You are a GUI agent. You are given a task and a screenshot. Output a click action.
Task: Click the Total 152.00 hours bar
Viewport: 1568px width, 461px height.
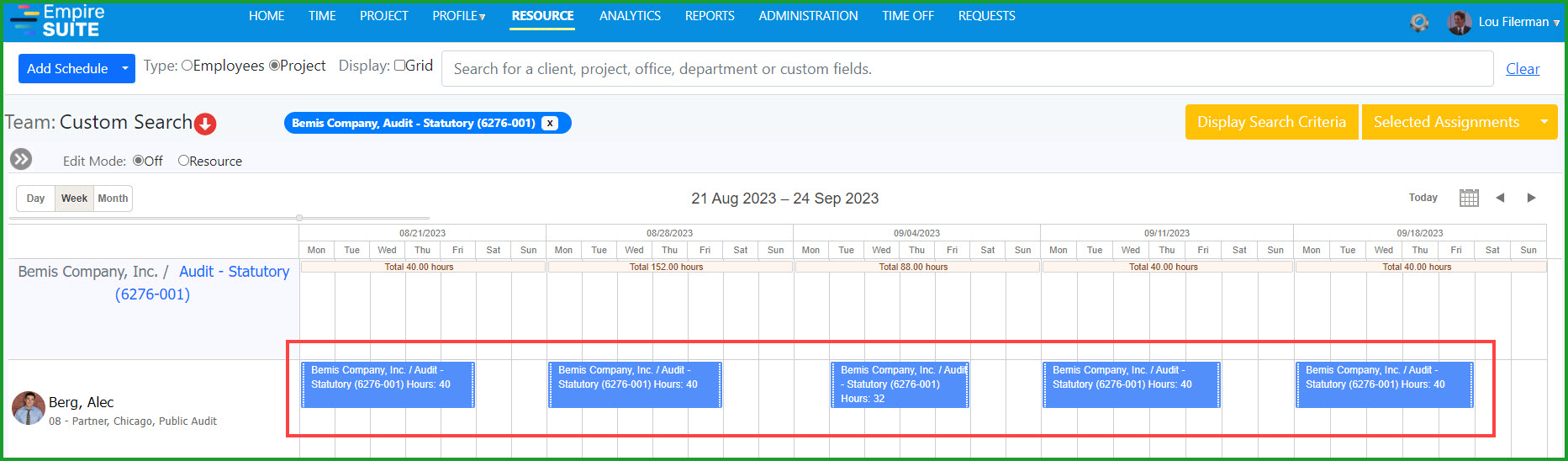coord(670,267)
